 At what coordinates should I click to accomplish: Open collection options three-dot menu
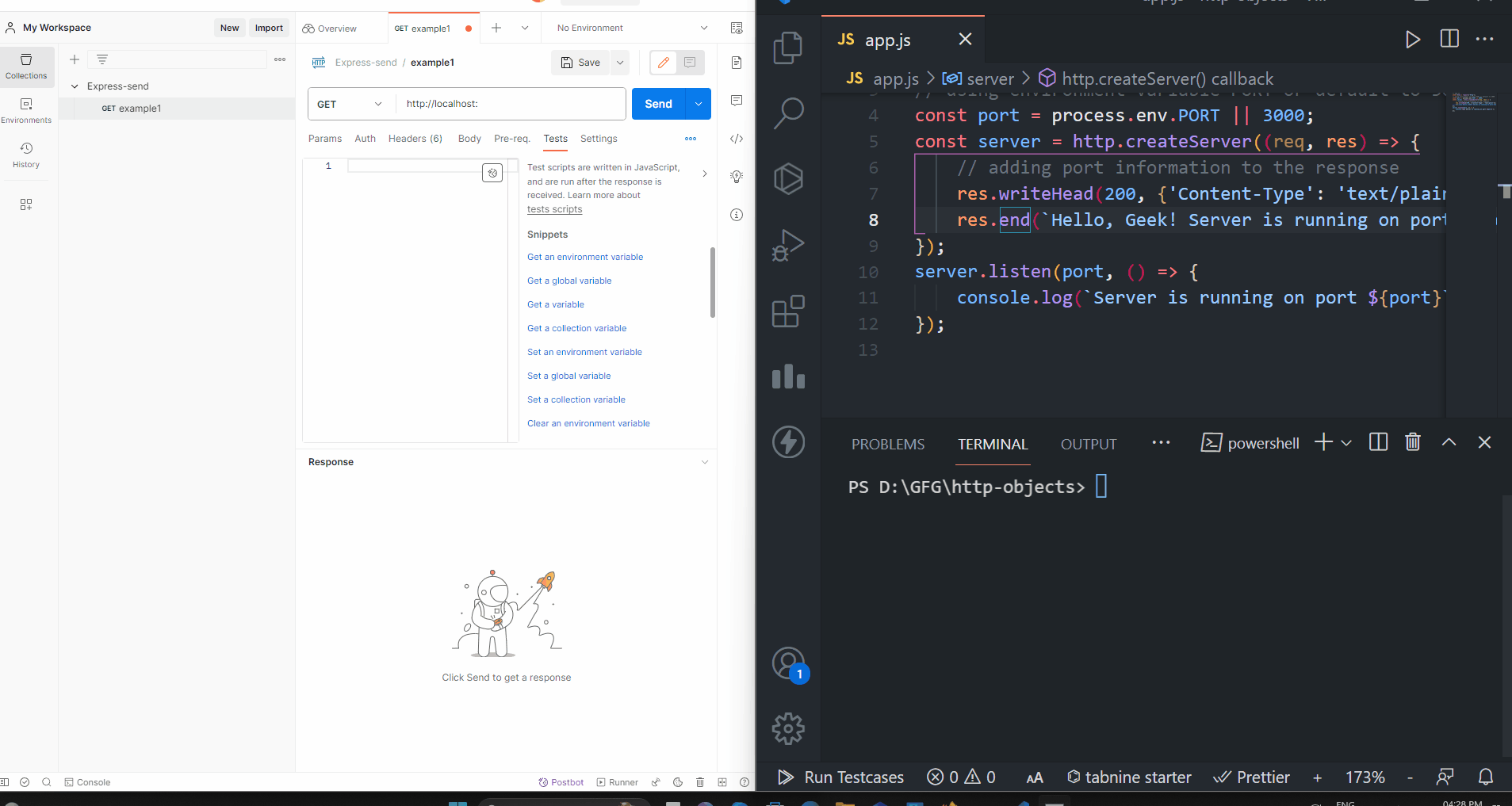(x=280, y=59)
